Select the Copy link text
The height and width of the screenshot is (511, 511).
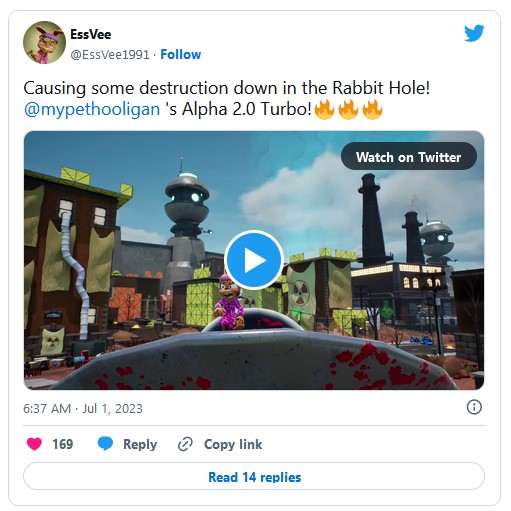[x=233, y=444]
